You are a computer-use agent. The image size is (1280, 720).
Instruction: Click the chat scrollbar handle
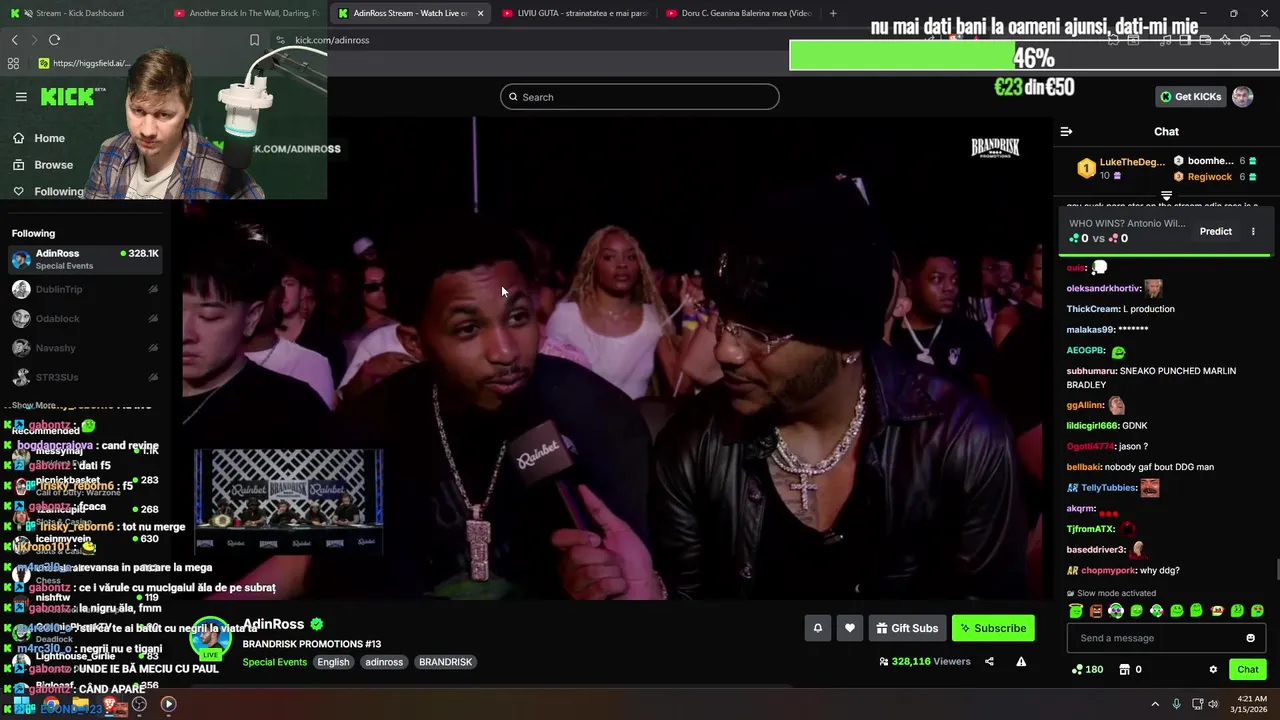coord(1276,571)
